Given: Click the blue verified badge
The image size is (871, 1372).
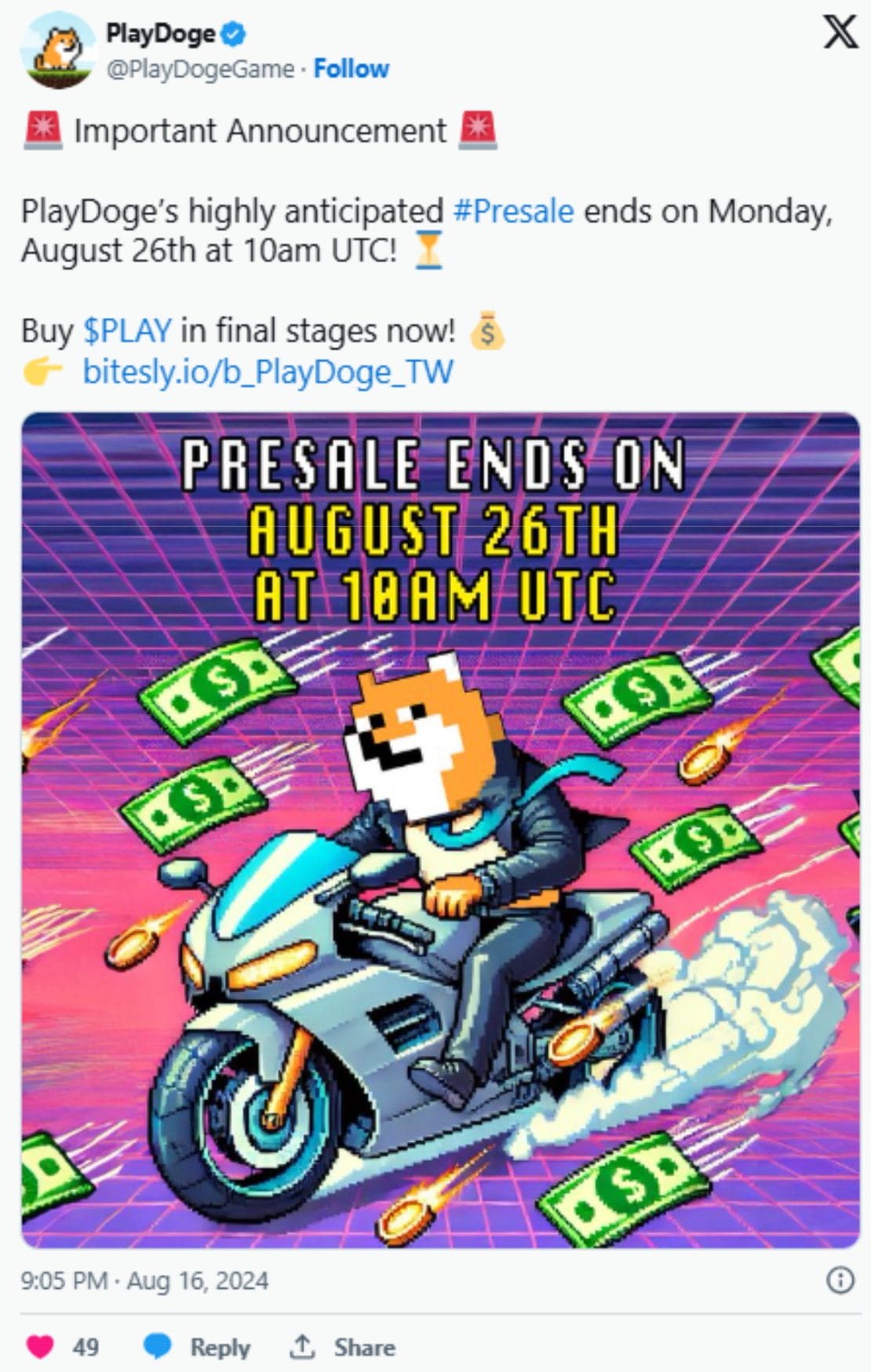Looking at the screenshot, I should 234,34.
